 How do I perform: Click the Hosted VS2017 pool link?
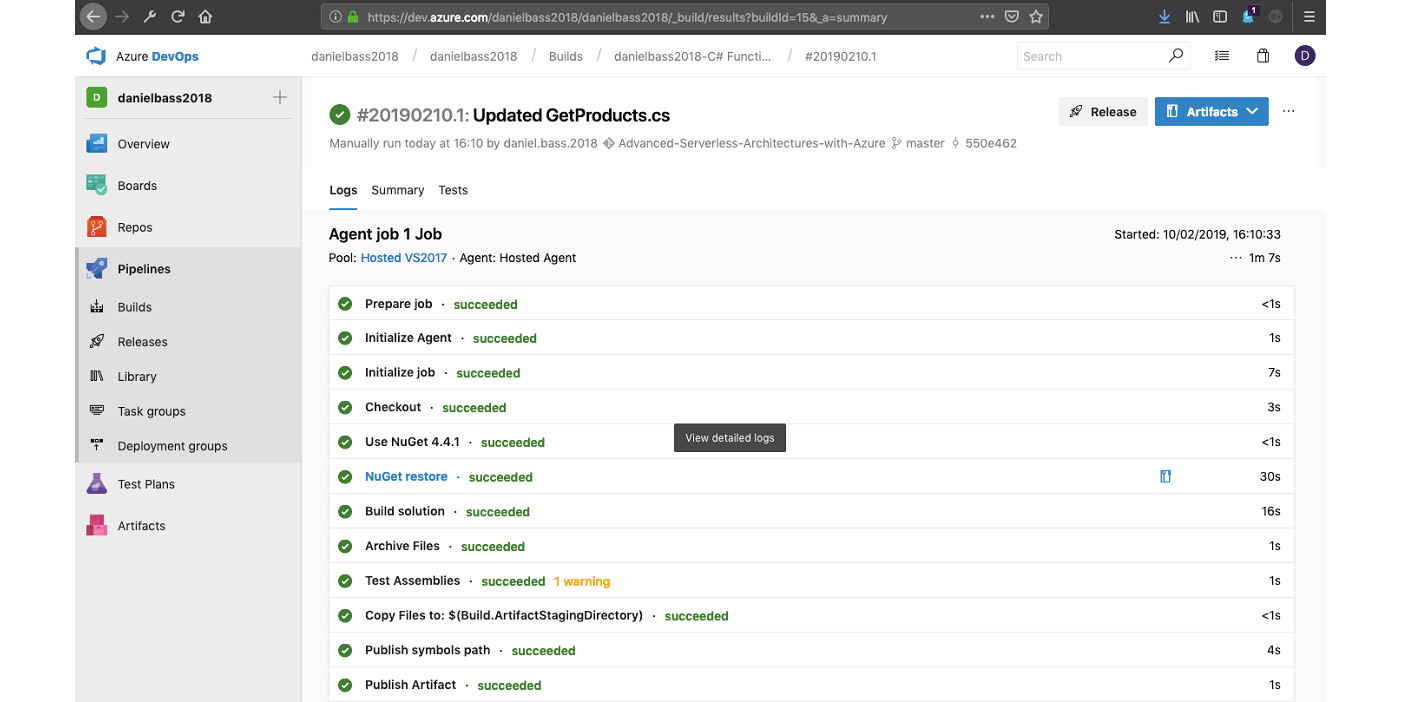[404, 258]
